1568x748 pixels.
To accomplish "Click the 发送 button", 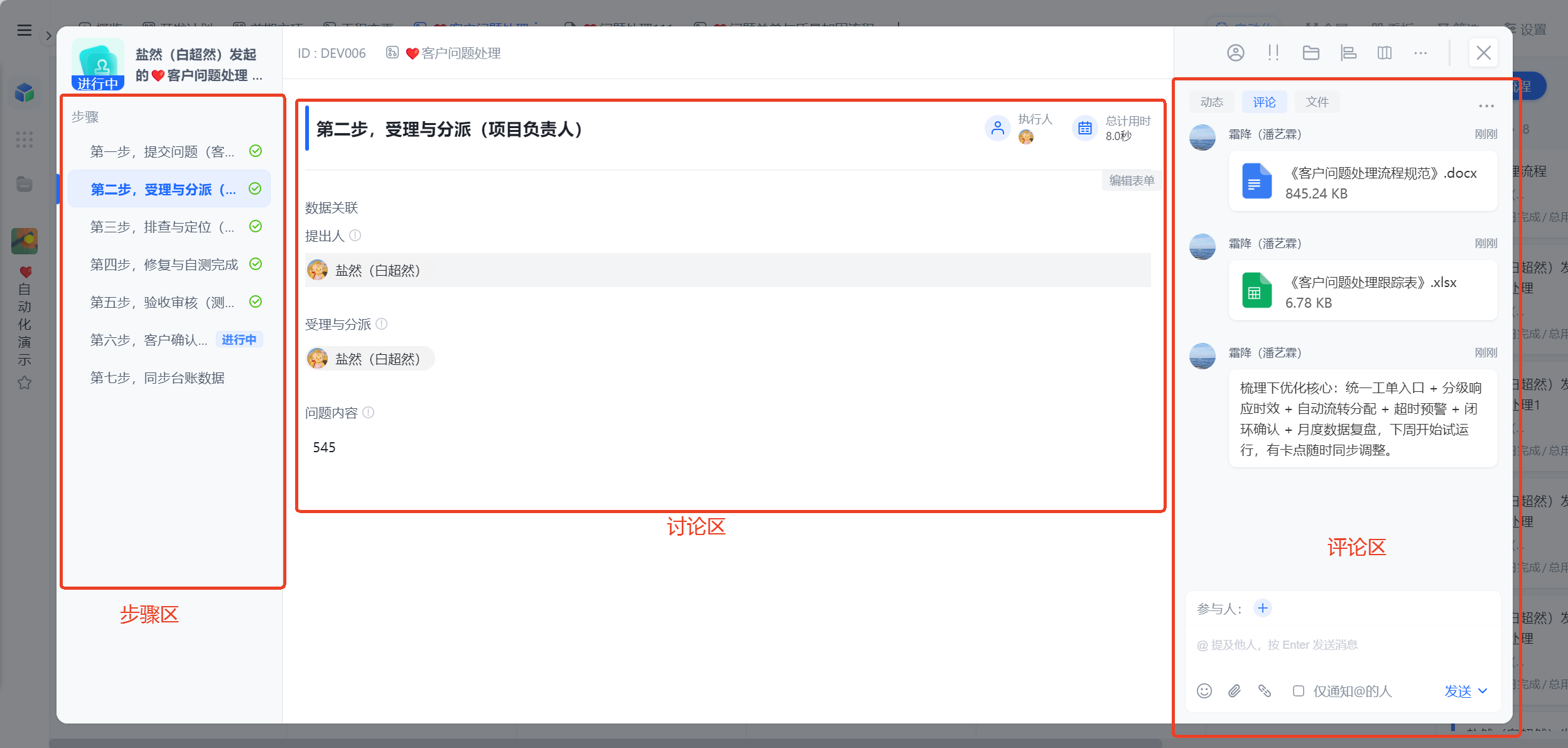I will [x=1457, y=691].
